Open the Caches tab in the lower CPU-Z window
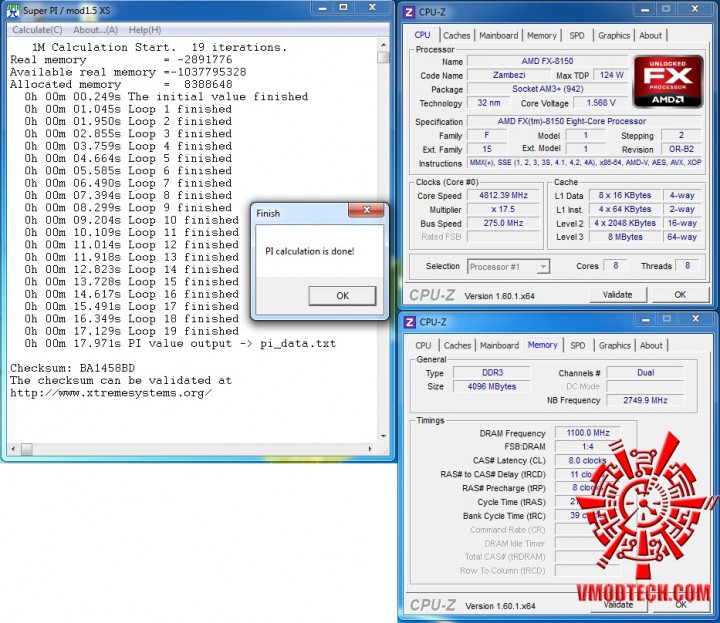The image size is (720, 623). 457,345
